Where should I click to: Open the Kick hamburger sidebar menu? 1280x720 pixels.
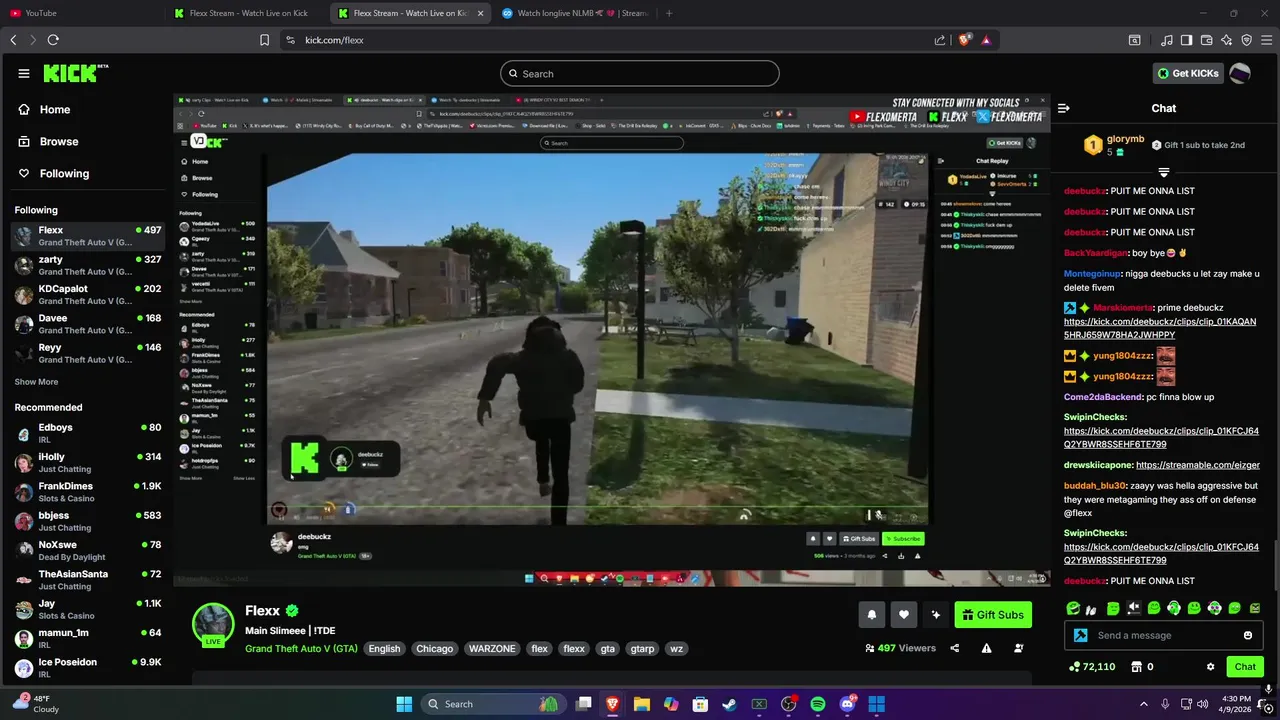click(24, 73)
